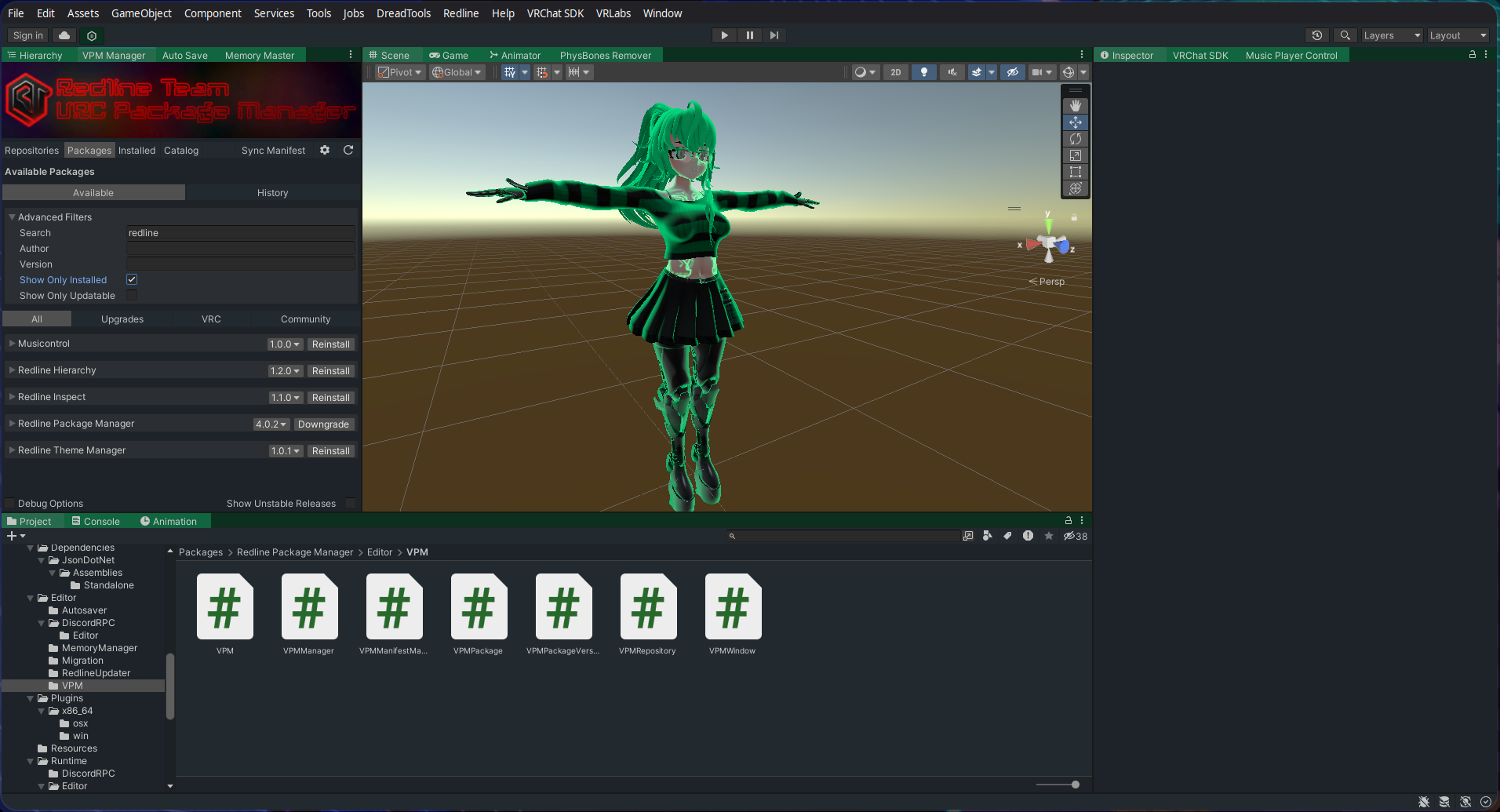Open the Layers dropdown
Image resolution: width=1500 pixels, height=812 pixels.
(x=1392, y=35)
